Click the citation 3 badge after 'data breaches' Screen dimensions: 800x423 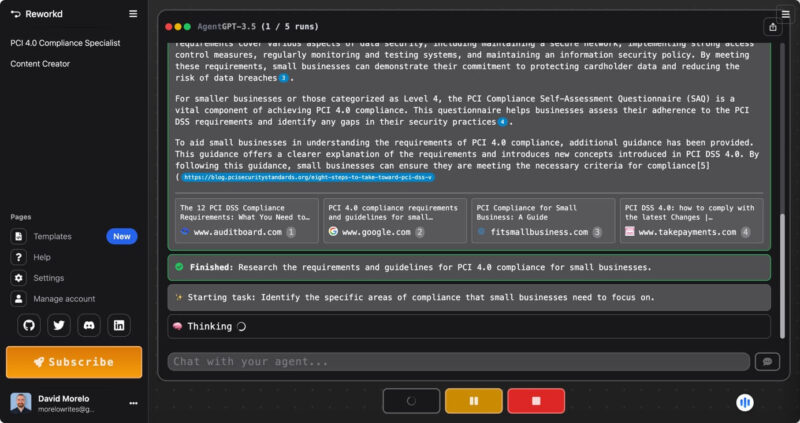pyautogui.click(x=283, y=78)
